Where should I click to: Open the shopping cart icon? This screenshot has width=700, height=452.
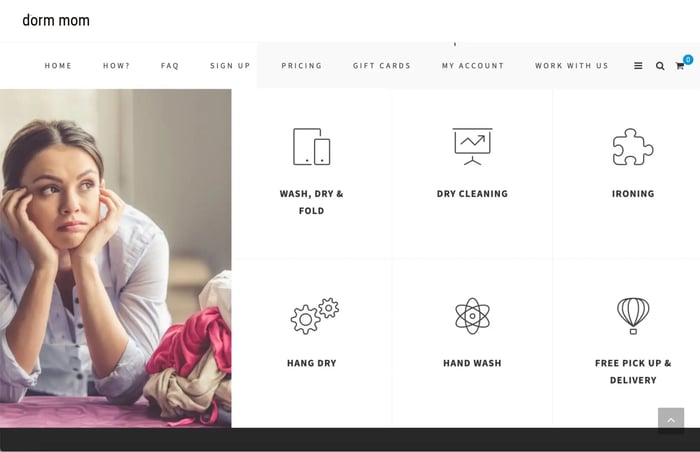(x=680, y=66)
